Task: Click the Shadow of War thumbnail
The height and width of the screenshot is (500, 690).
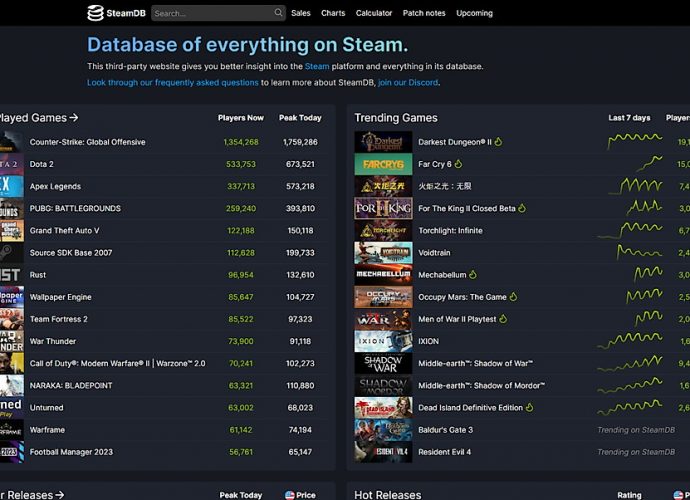Action: pos(383,364)
